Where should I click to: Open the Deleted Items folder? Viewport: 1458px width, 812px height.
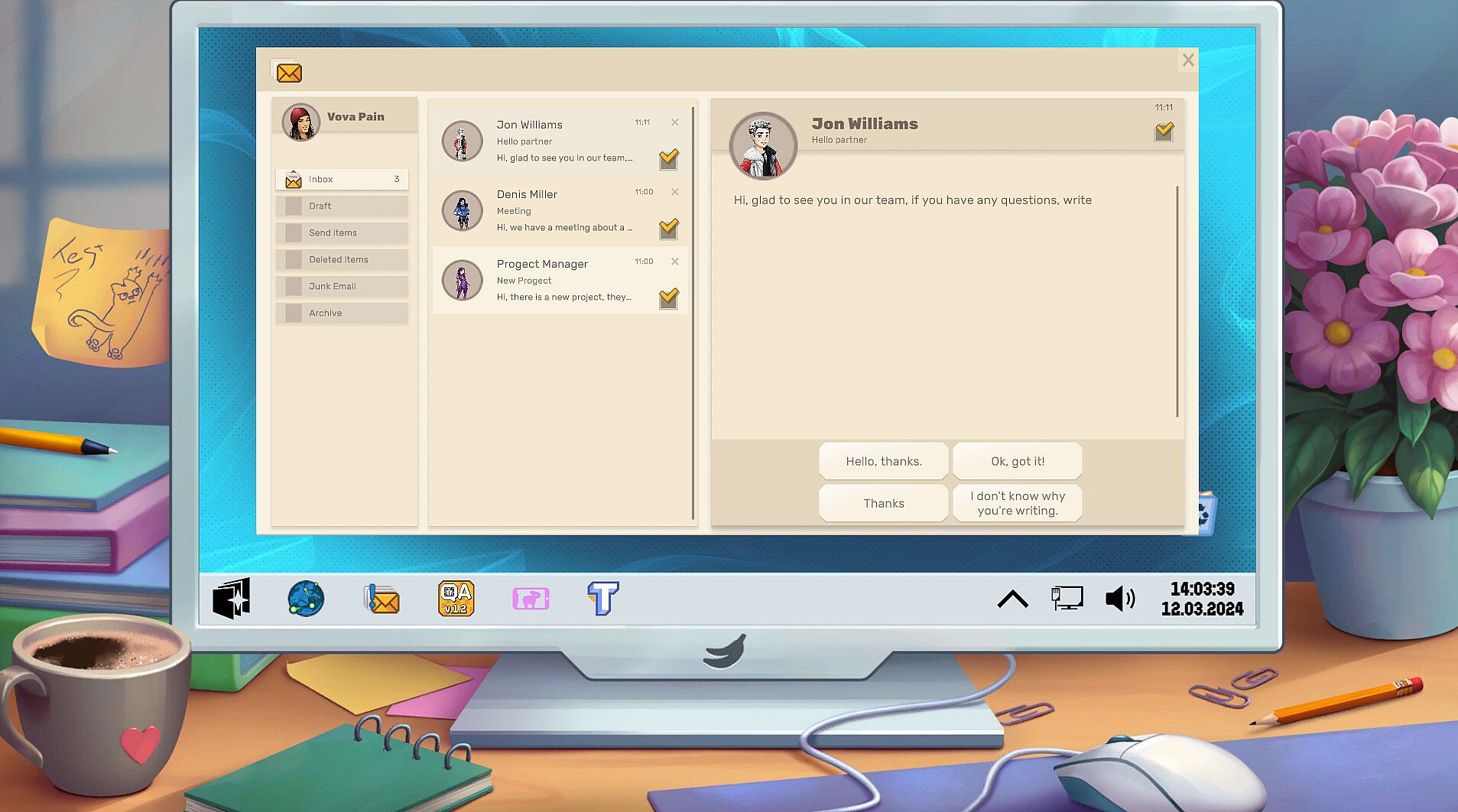tap(342, 259)
